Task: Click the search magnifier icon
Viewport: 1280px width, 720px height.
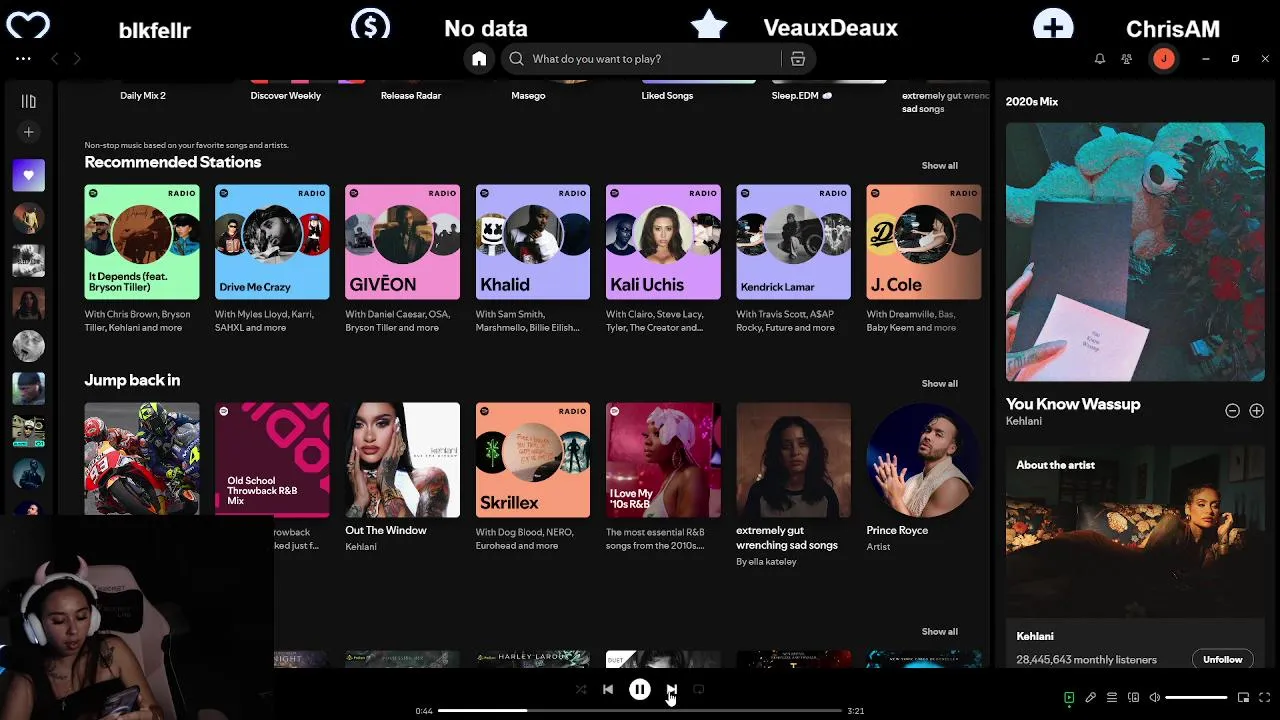Action: click(x=516, y=59)
